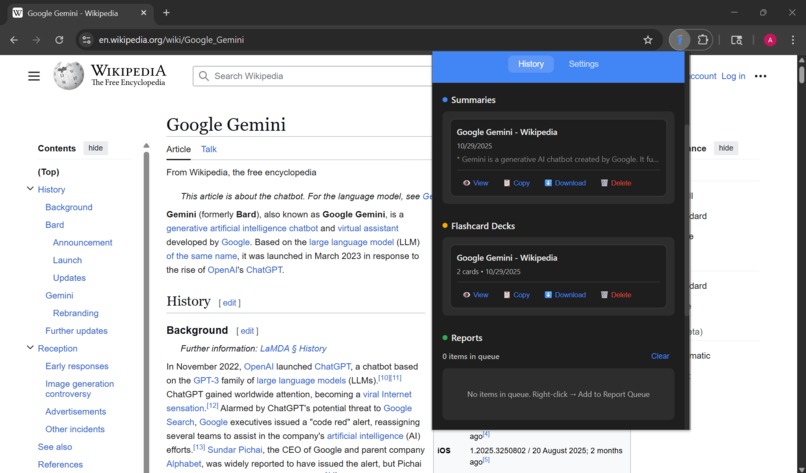Reload the Wikipedia page
Screen dimensions: 806x473
[x=59, y=40]
